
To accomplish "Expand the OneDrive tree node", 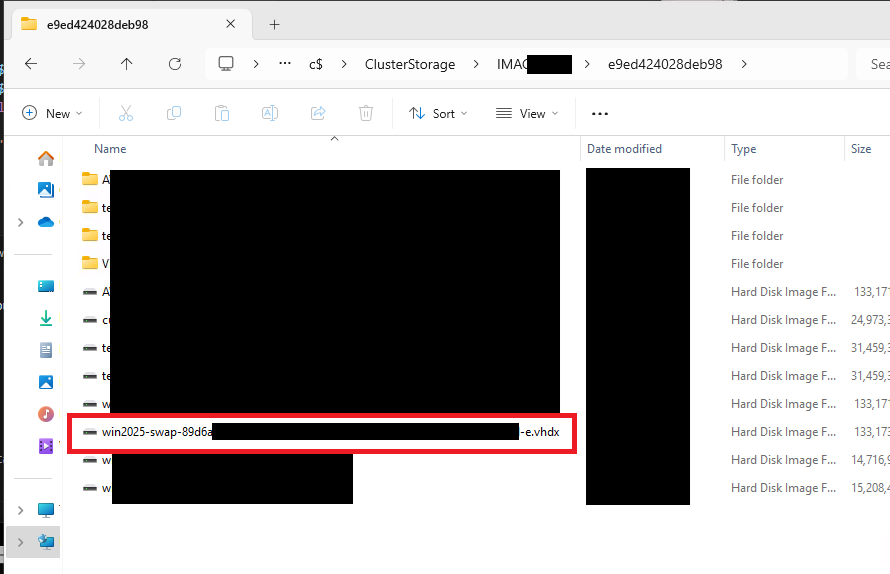I will [20, 222].
